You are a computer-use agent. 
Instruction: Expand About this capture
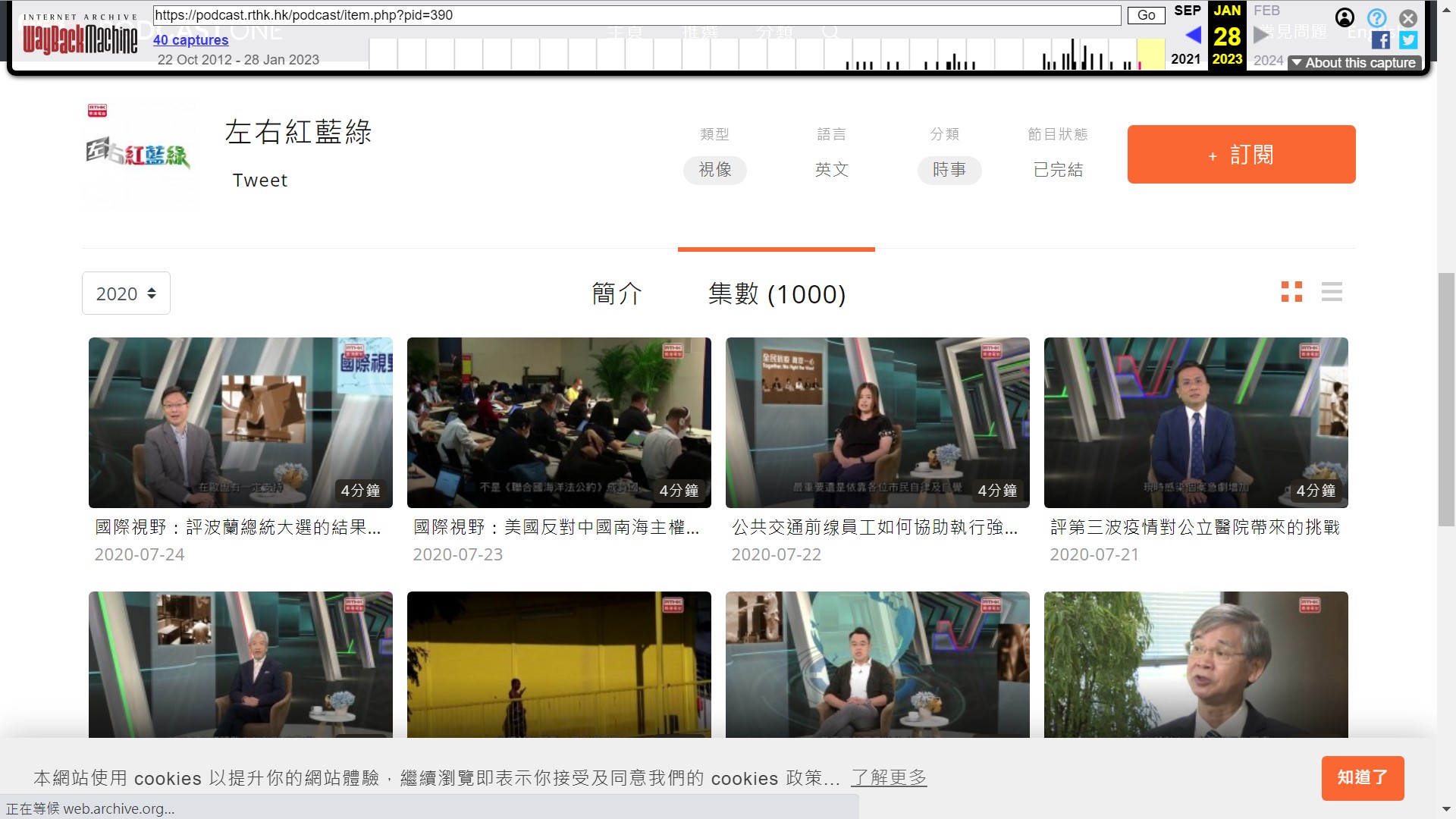1354,63
